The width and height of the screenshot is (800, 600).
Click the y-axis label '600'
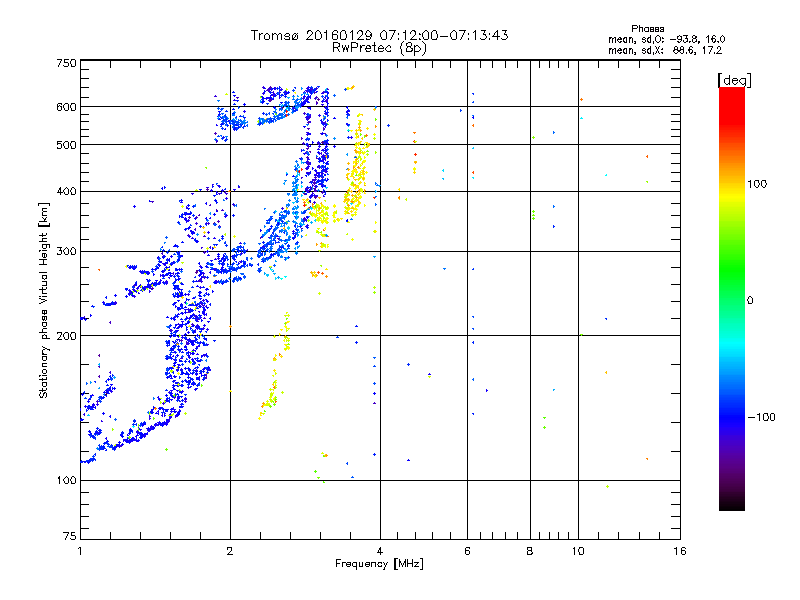click(66, 107)
